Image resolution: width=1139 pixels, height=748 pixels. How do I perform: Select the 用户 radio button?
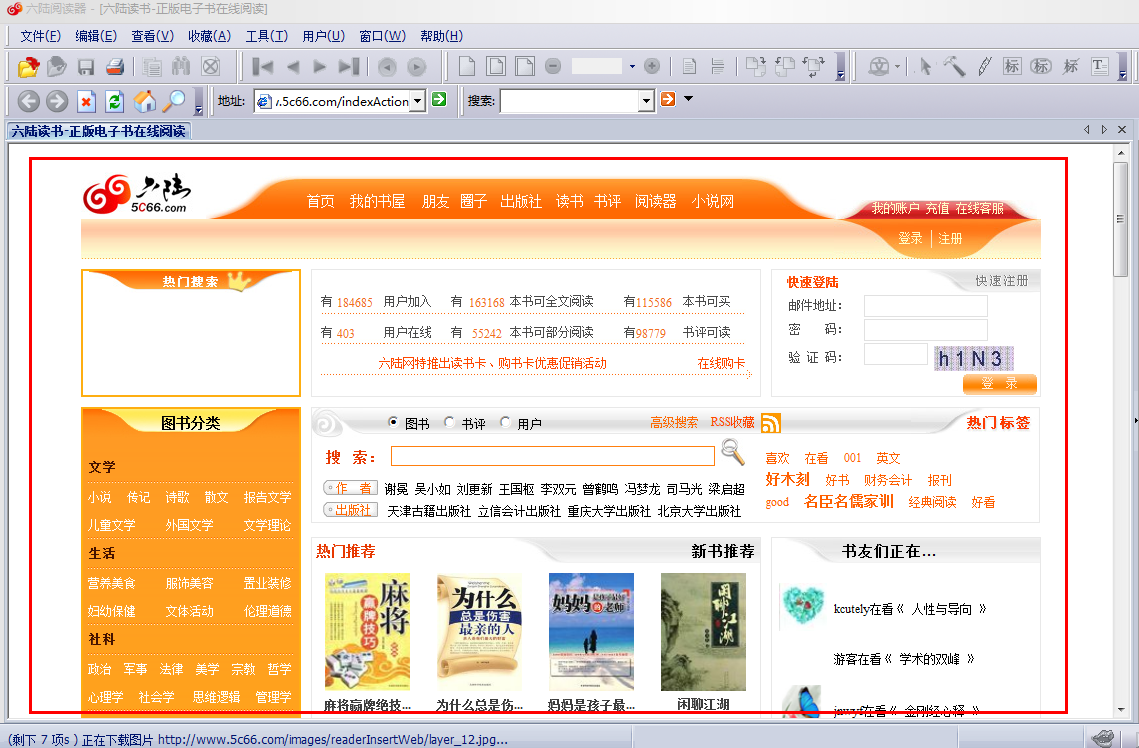point(505,423)
